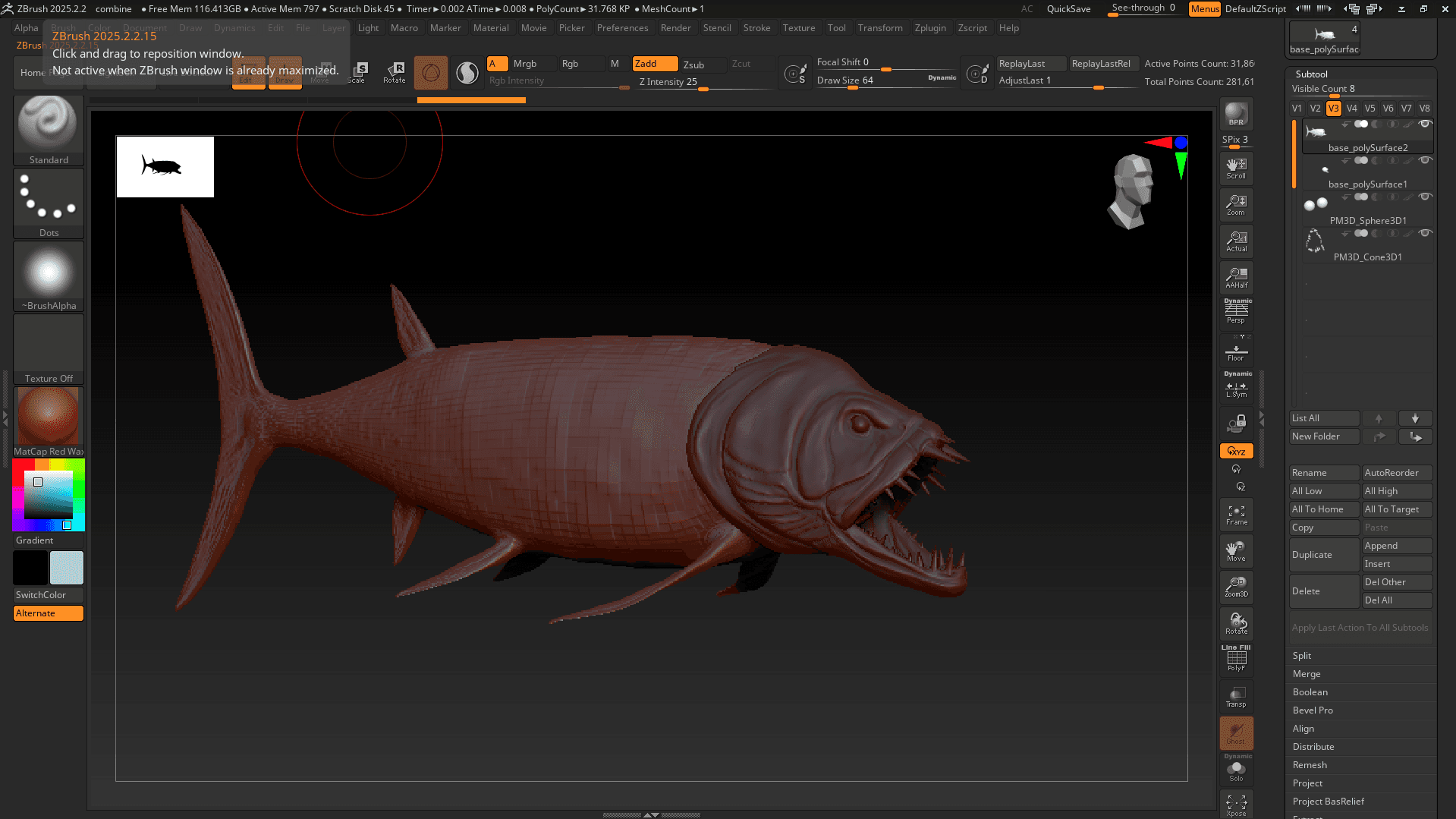Select the Rotate transform tool
1456x819 pixels.
click(394, 72)
